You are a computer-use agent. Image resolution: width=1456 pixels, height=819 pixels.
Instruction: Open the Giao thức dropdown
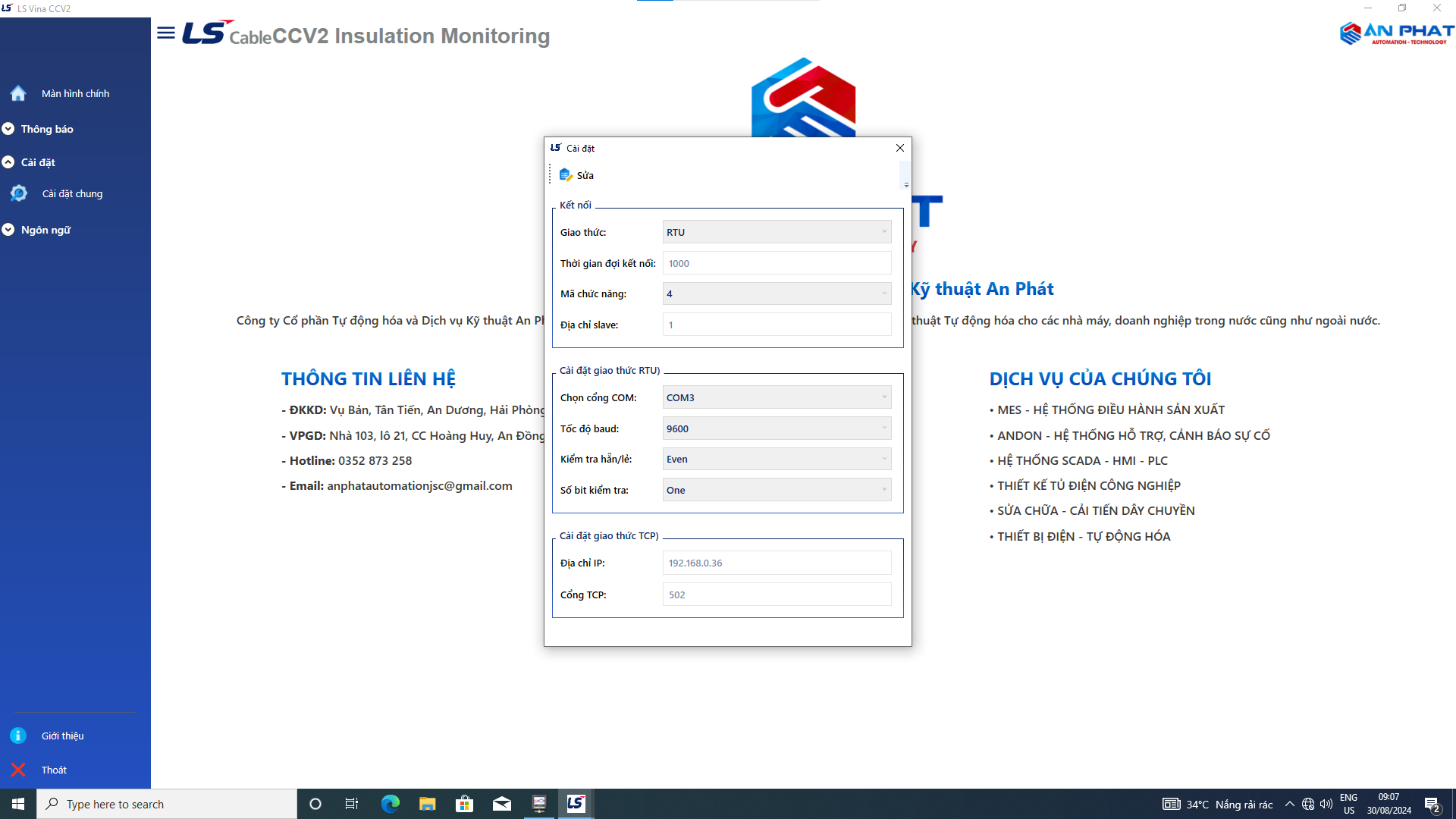point(777,232)
